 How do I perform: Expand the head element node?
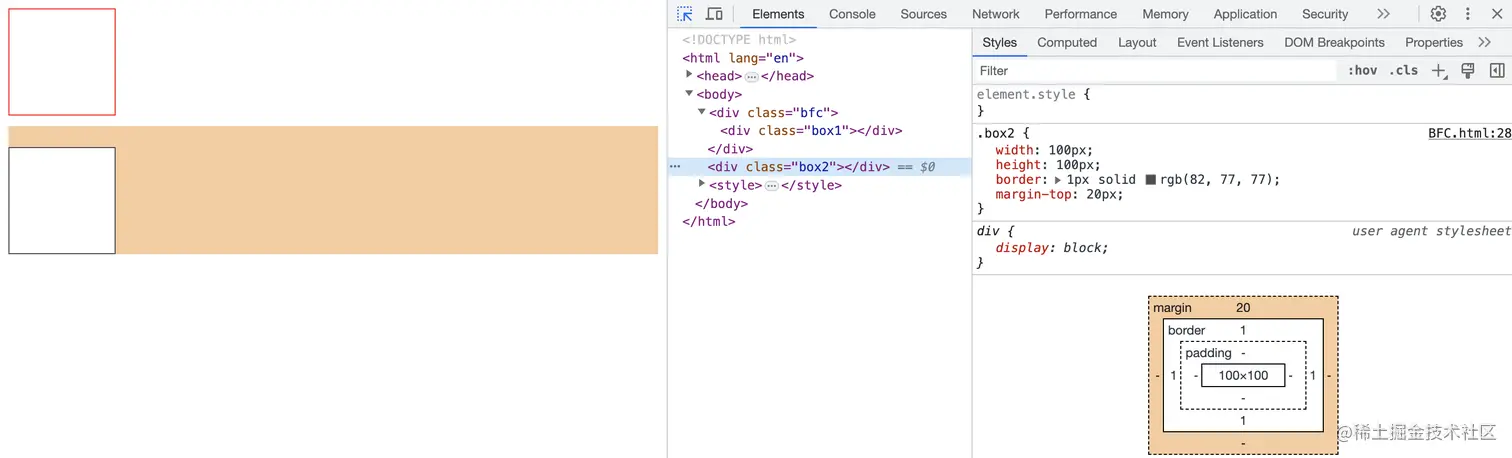pos(689,75)
